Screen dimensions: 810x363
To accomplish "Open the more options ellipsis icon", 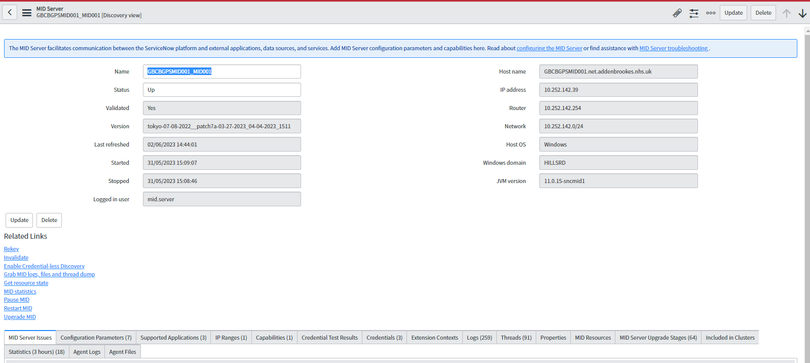I will [711, 13].
